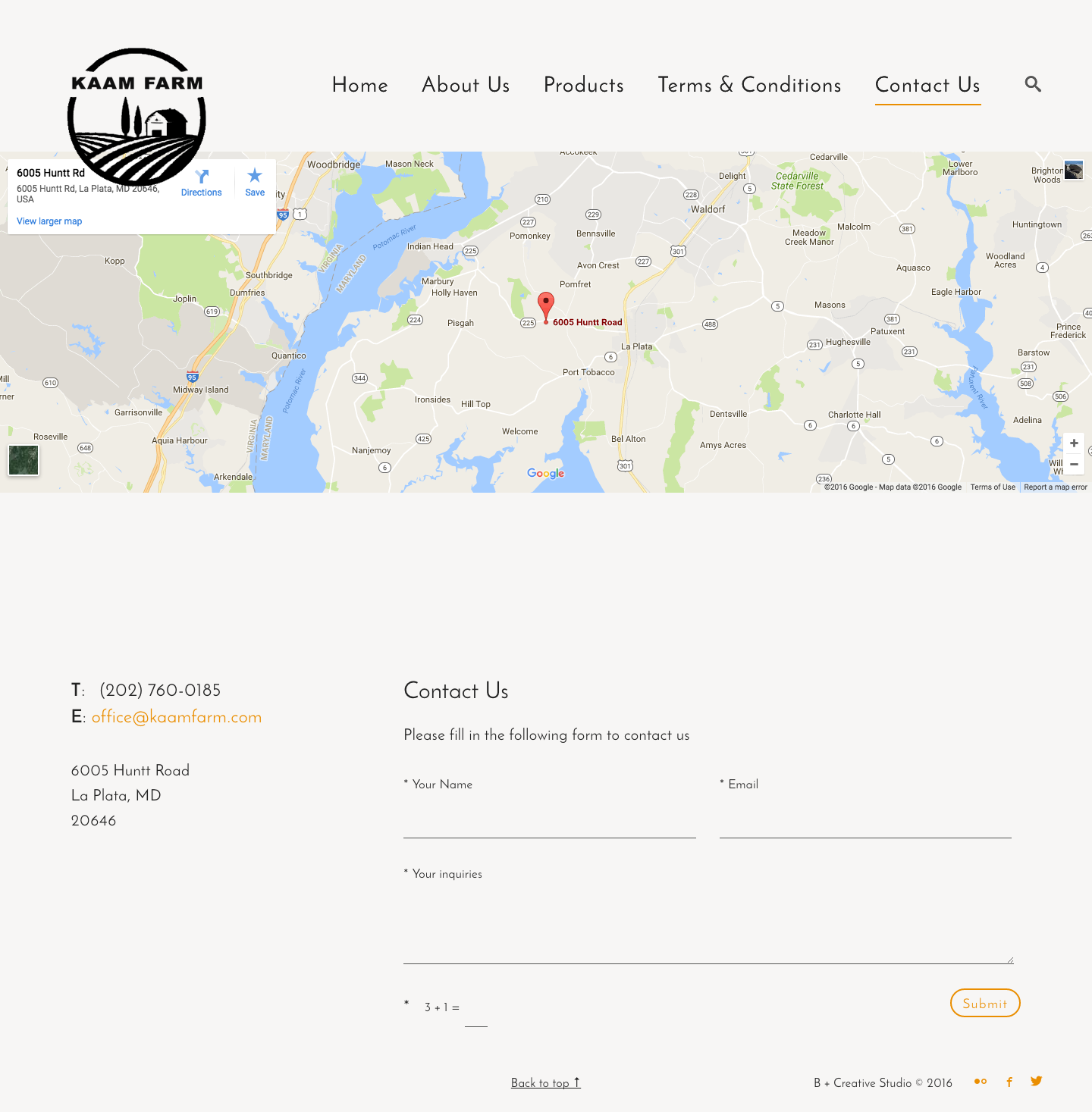The image size is (1092, 1112).
Task: Open the Facebook icon in footer
Action: [1009, 1082]
